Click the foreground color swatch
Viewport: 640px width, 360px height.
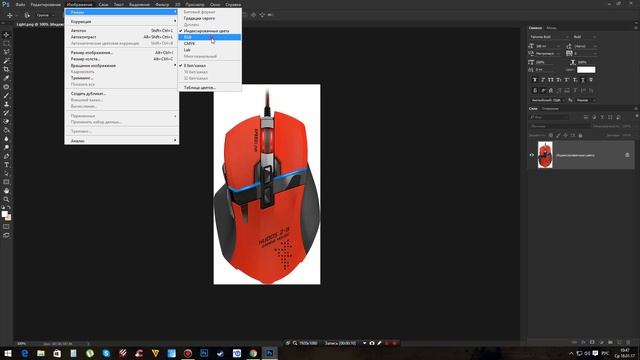[x=4, y=214]
